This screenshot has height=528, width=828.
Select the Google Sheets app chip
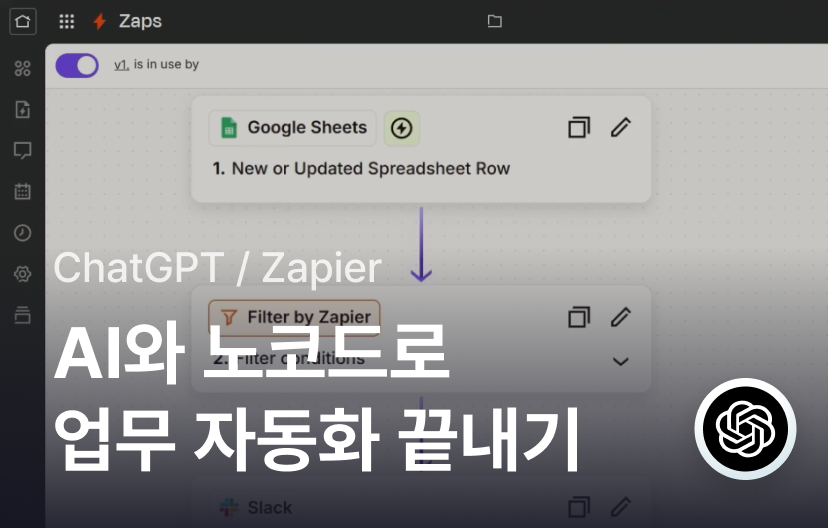tap(293, 127)
